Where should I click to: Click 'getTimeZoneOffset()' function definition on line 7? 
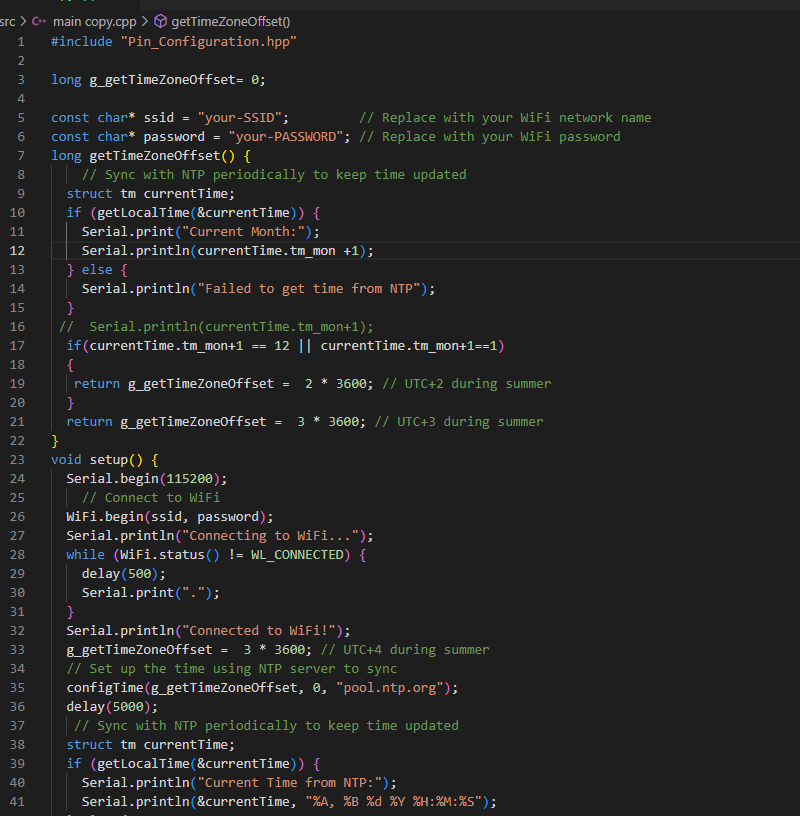pos(162,156)
